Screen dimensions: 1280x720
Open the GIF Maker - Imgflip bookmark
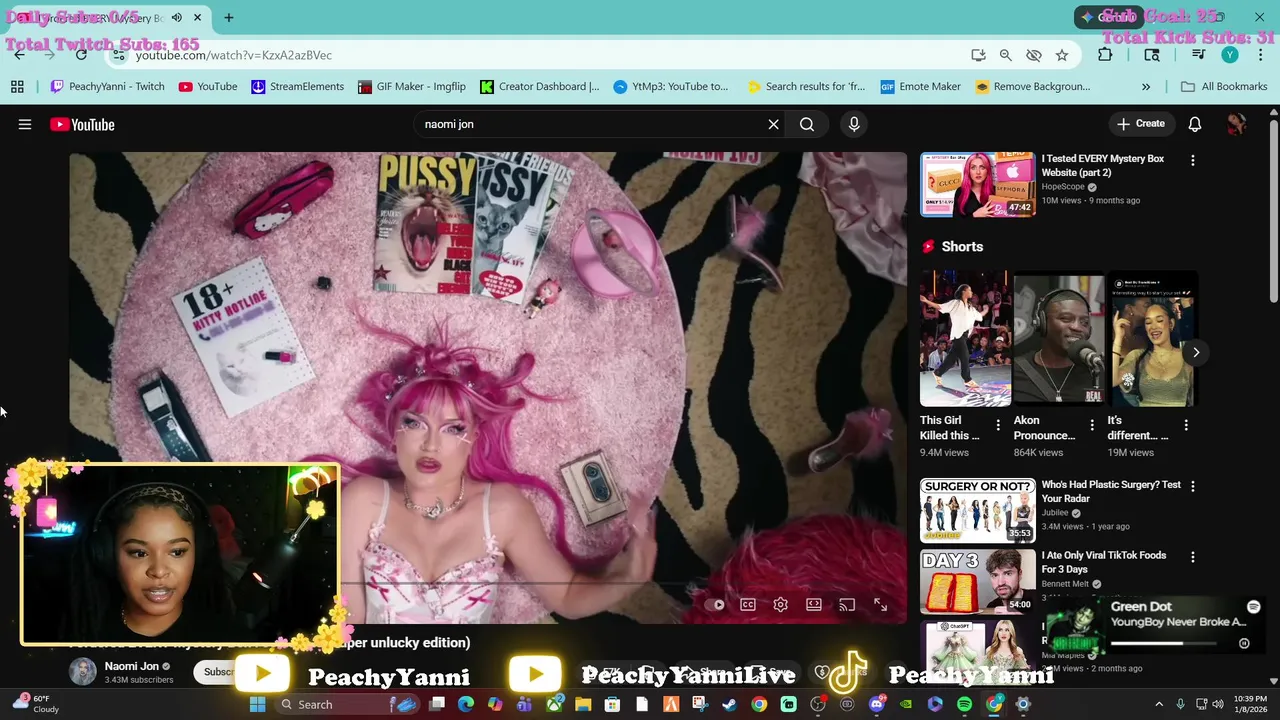412,86
